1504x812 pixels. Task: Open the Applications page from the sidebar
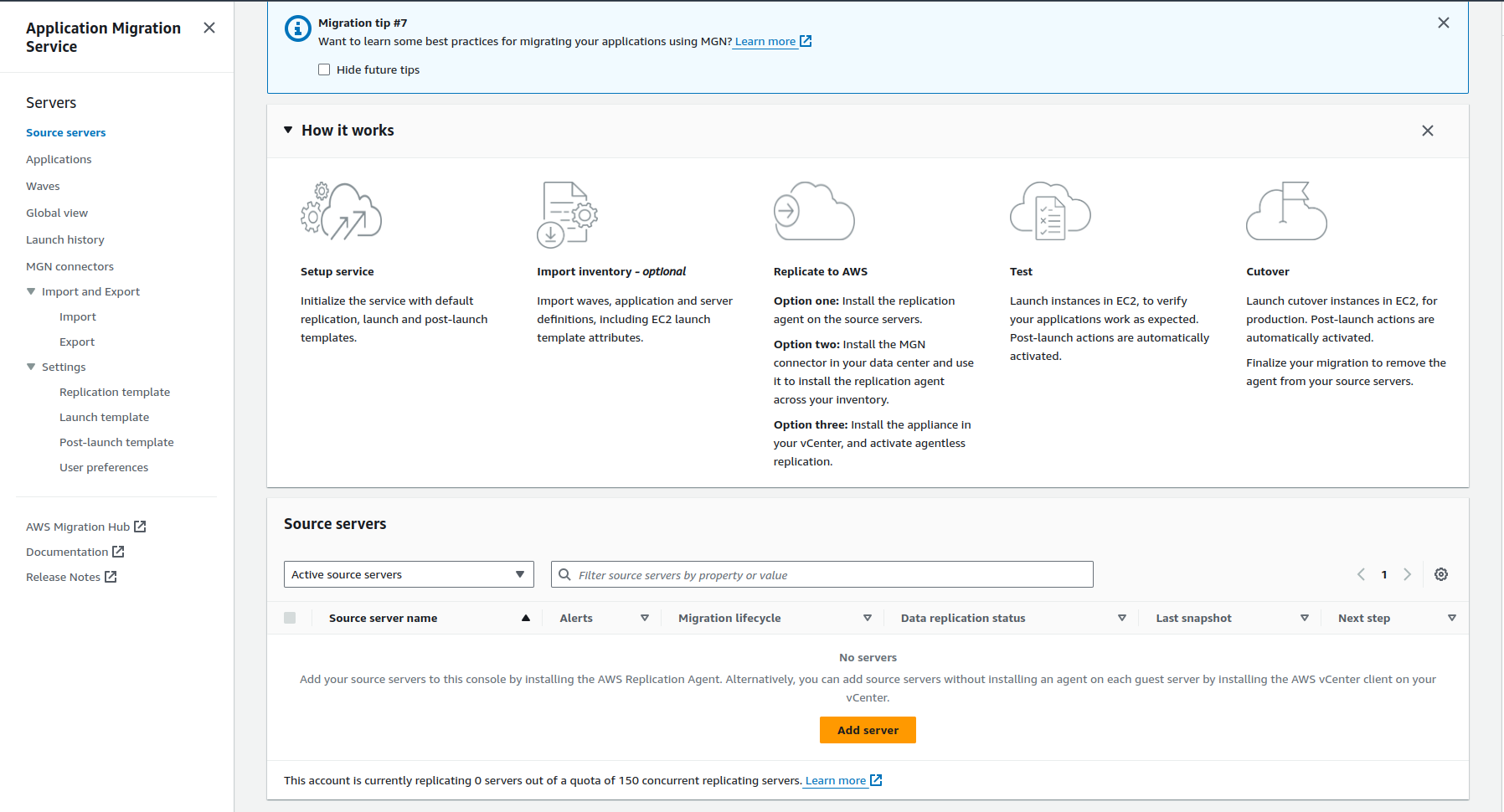pos(59,159)
